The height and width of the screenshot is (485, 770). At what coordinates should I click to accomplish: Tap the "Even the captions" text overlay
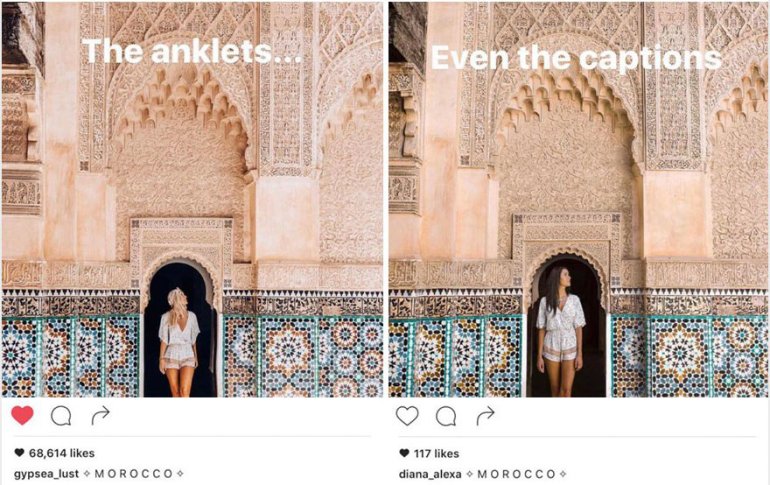click(x=576, y=58)
